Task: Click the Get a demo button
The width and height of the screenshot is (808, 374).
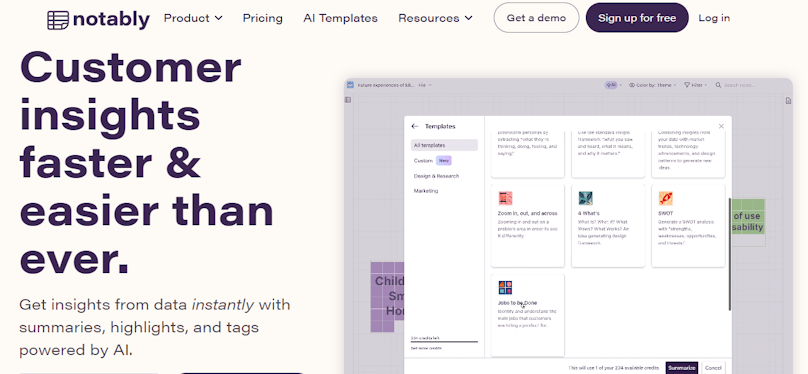Action: pos(536,18)
